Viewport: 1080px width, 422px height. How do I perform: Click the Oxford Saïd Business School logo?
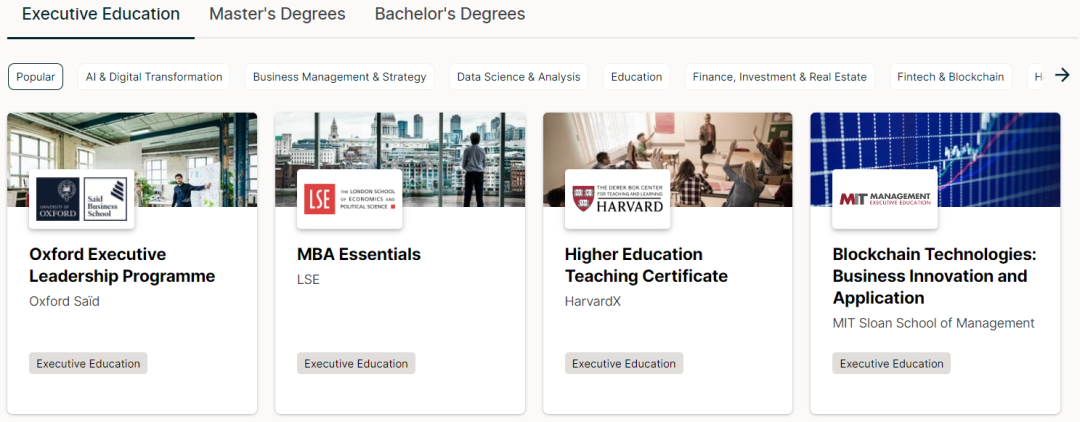81,198
